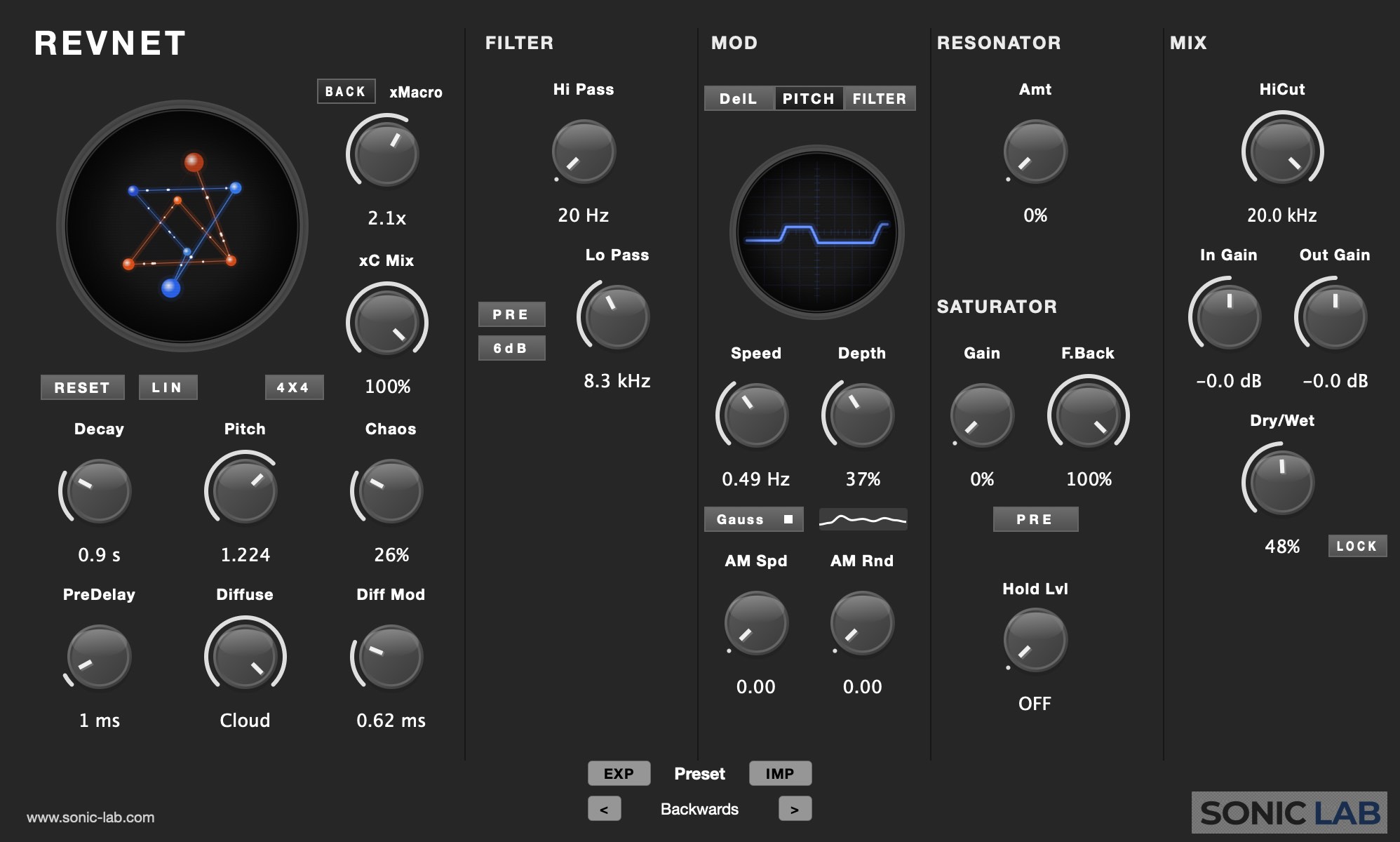Enable 4X4 mode
The height and width of the screenshot is (842, 1400).
(294, 387)
